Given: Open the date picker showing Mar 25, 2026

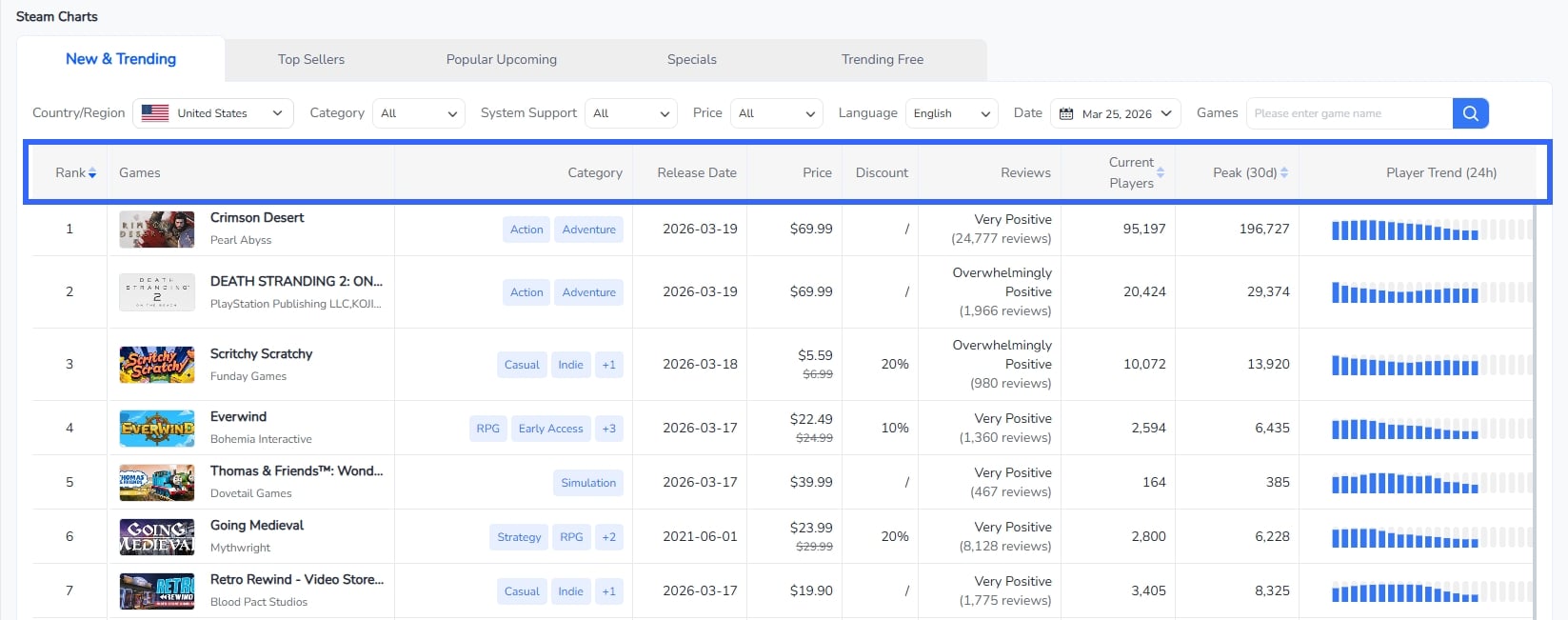Looking at the screenshot, I should [1116, 113].
